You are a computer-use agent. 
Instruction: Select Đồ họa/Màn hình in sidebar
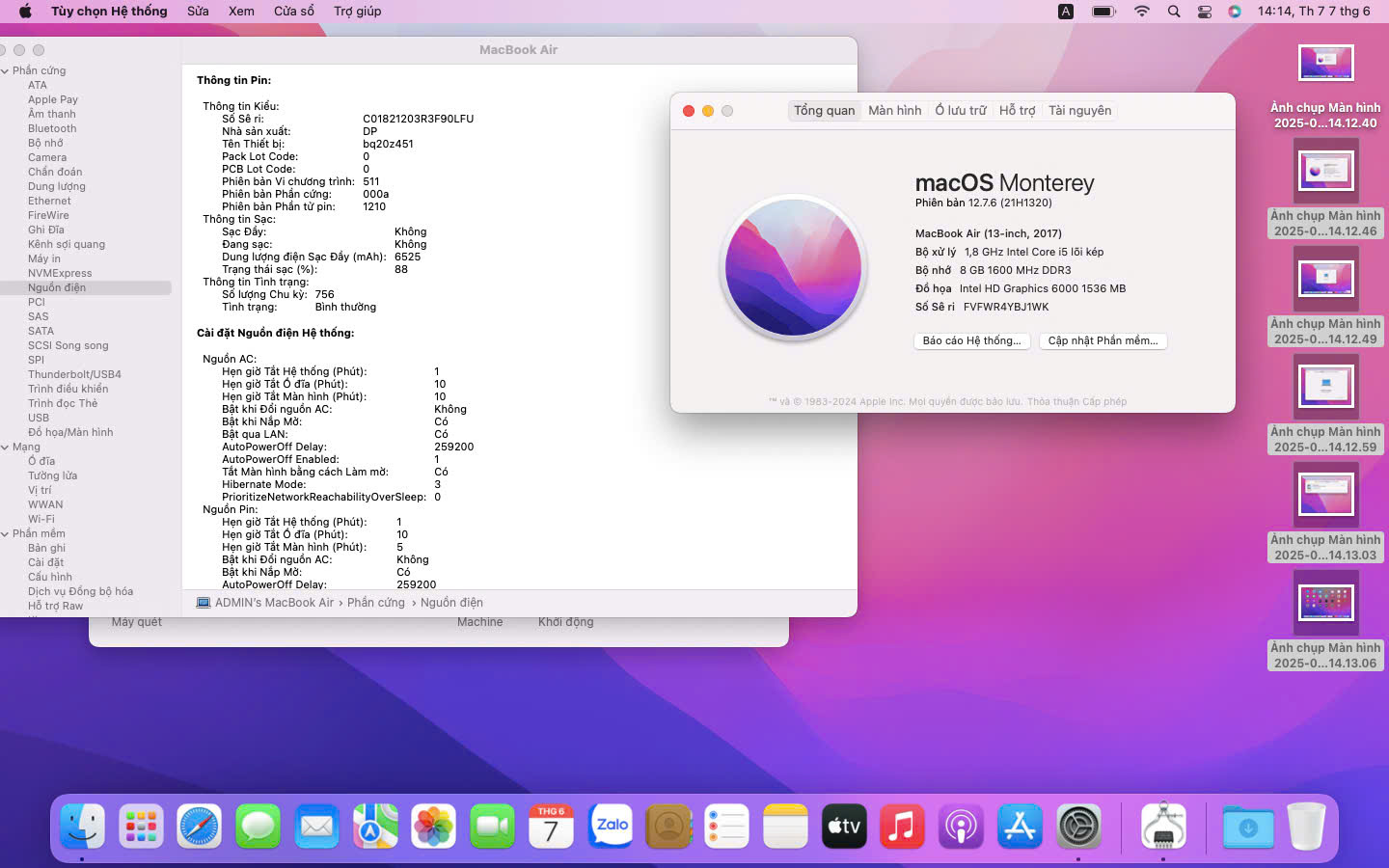pos(70,432)
